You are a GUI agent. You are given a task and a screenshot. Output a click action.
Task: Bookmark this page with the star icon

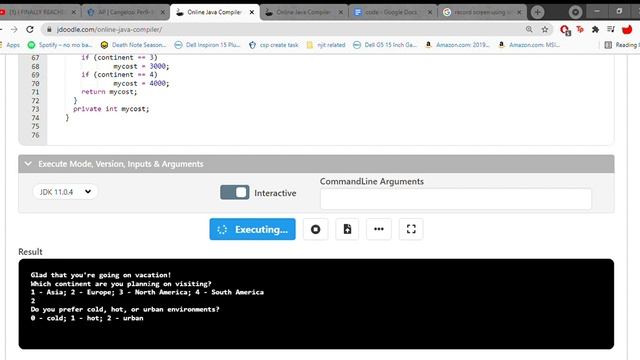click(x=545, y=29)
